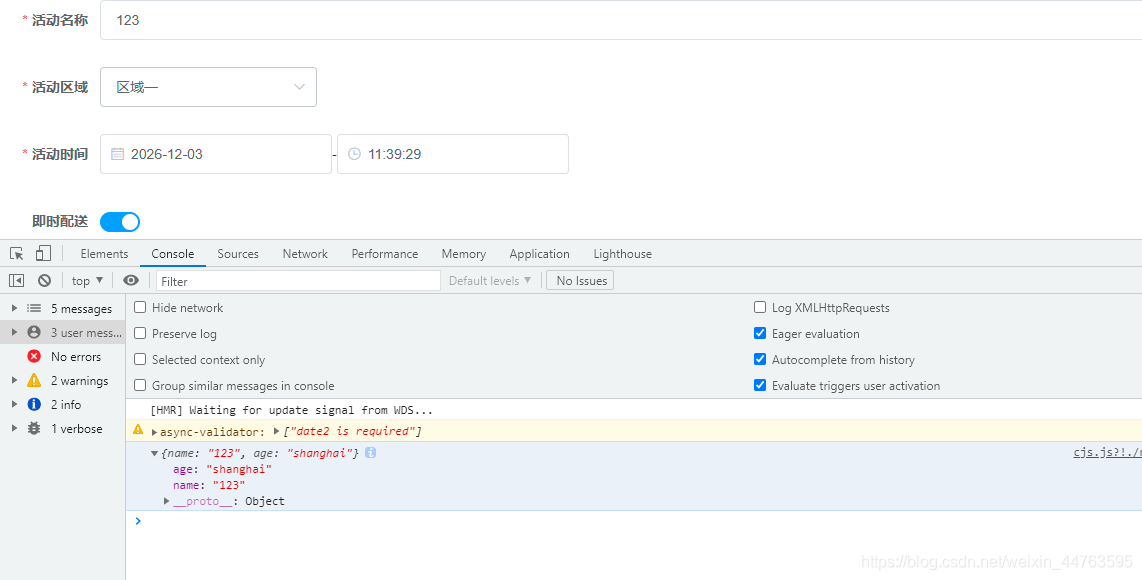Expand the 2 warnings group
Viewport: 1142px width, 580px height.
[x=15, y=380]
